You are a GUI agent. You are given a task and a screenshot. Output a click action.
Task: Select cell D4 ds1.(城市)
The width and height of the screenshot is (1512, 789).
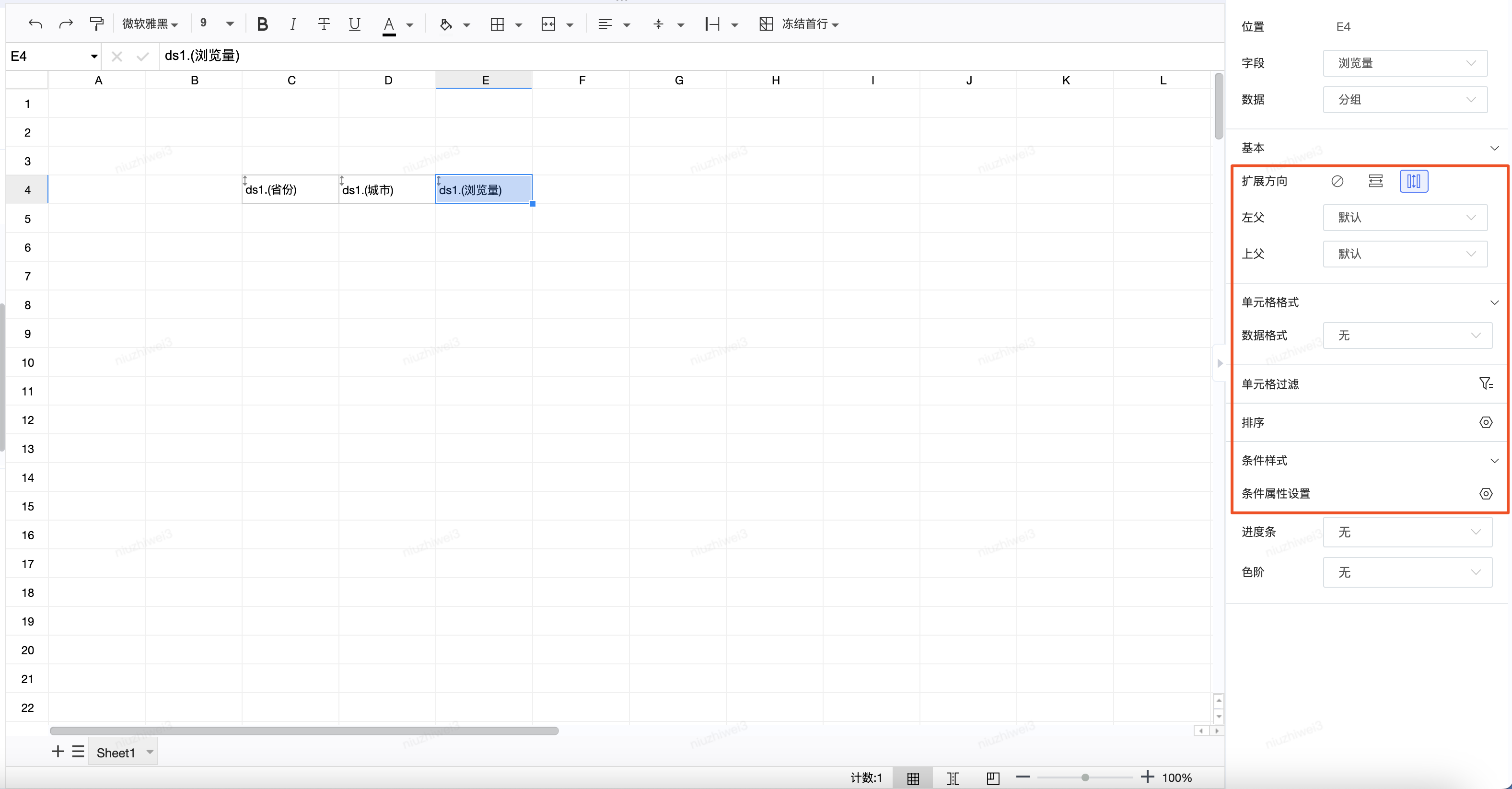[387, 190]
